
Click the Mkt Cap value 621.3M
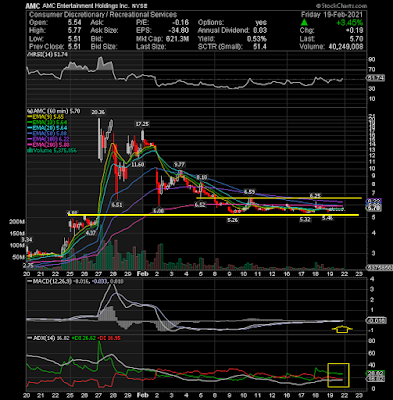[177, 39]
